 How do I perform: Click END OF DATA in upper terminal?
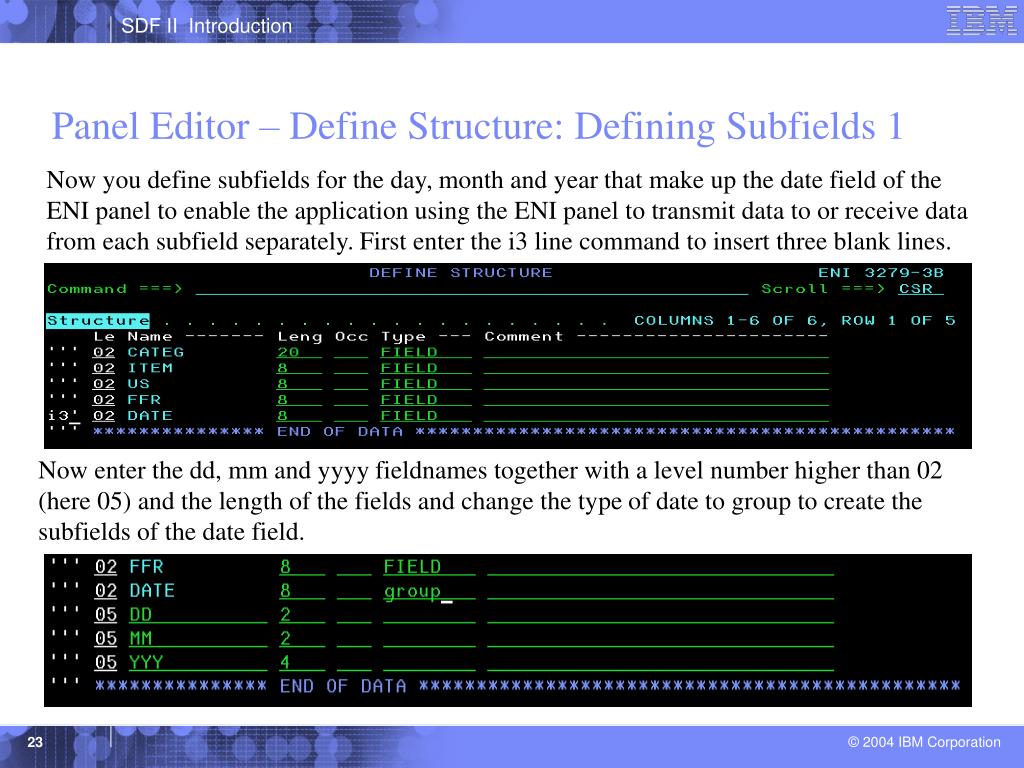pyautogui.click(x=340, y=432)
